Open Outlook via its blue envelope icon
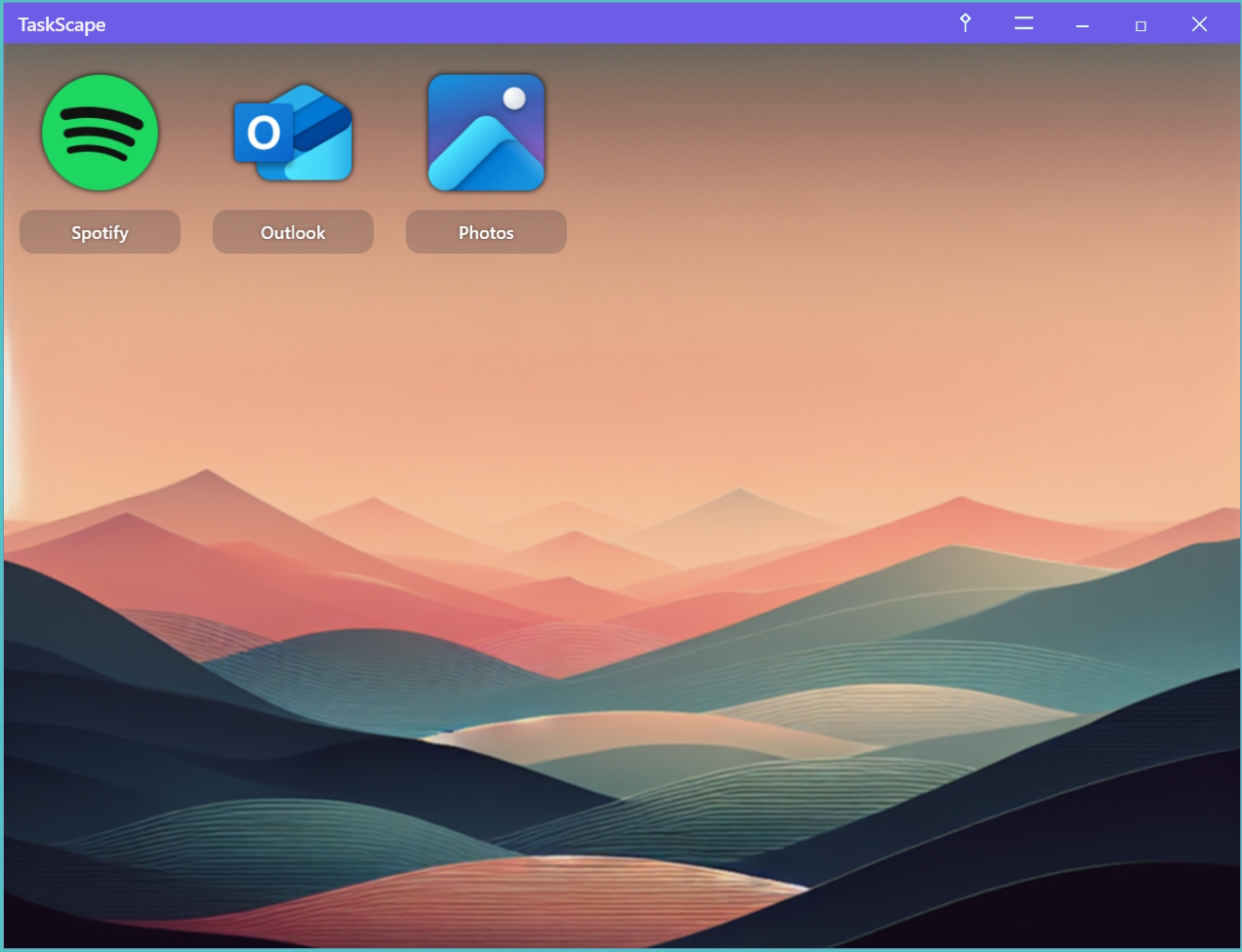Screen dimensions: 1242x952 pyautogui.click(x=293, y=133)
